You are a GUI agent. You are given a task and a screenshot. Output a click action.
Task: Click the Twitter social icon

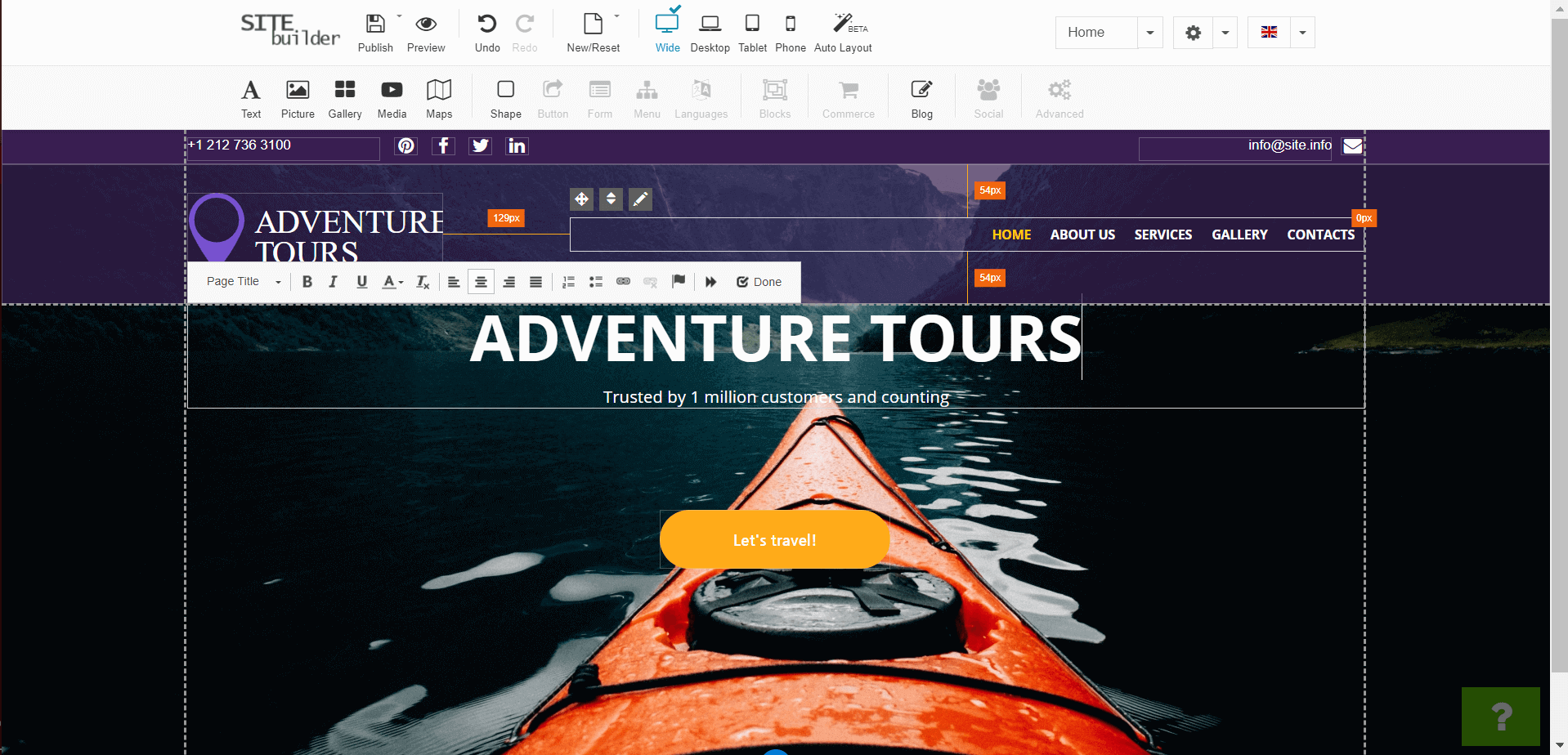[480, 145]
